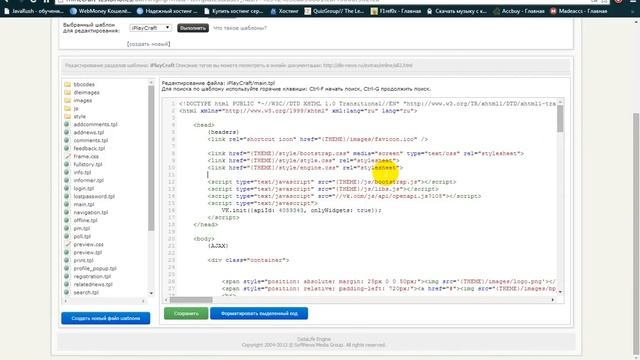Click the JavaRush bookmark icon

pyautogui.click(x=7, y=11)
